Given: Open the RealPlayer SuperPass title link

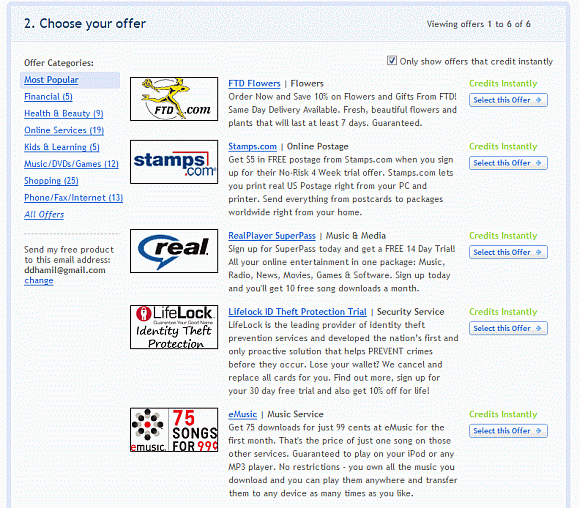Looking at the screenshot, I should point(272,236).
